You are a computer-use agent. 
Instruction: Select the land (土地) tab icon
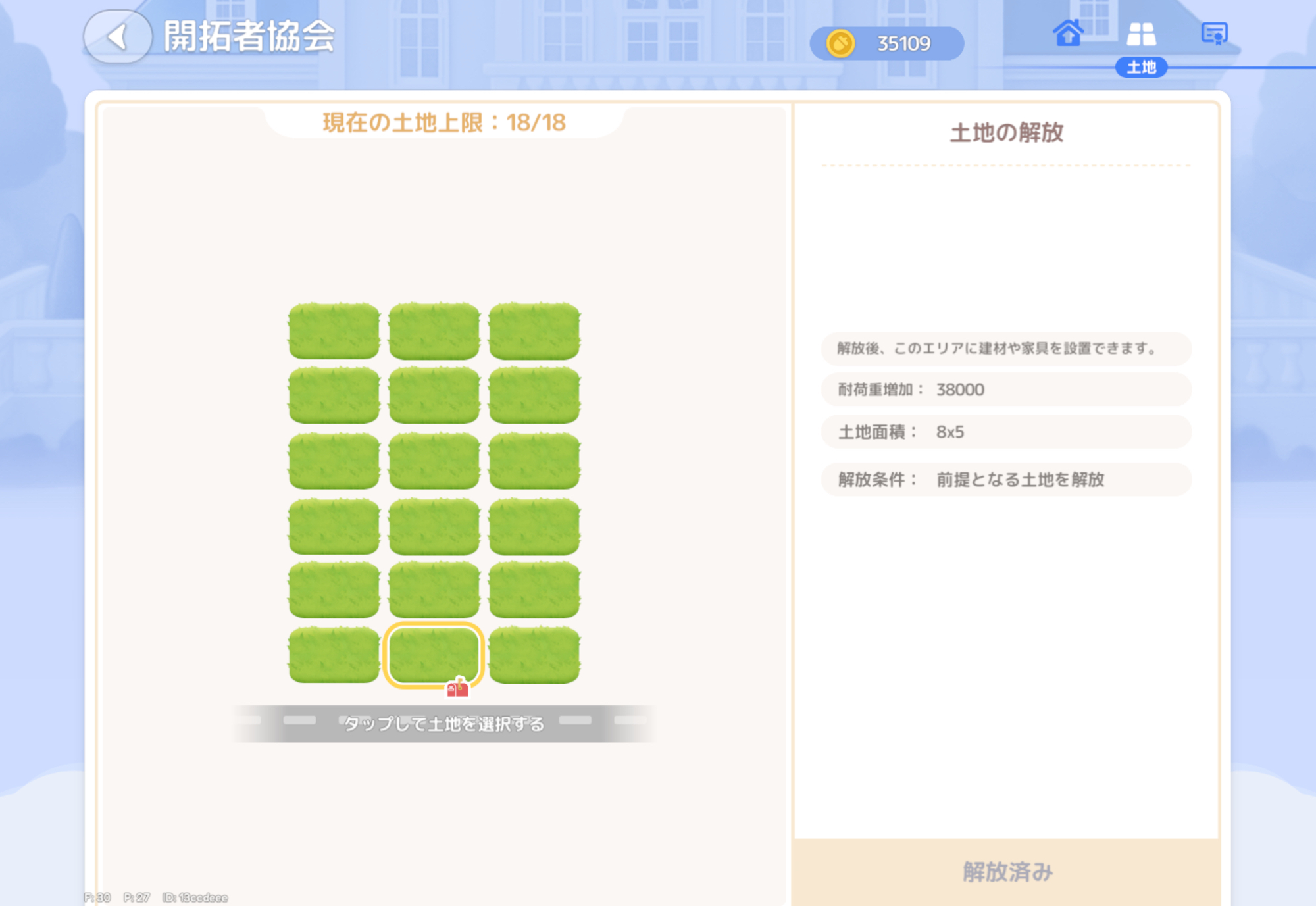1141,34
